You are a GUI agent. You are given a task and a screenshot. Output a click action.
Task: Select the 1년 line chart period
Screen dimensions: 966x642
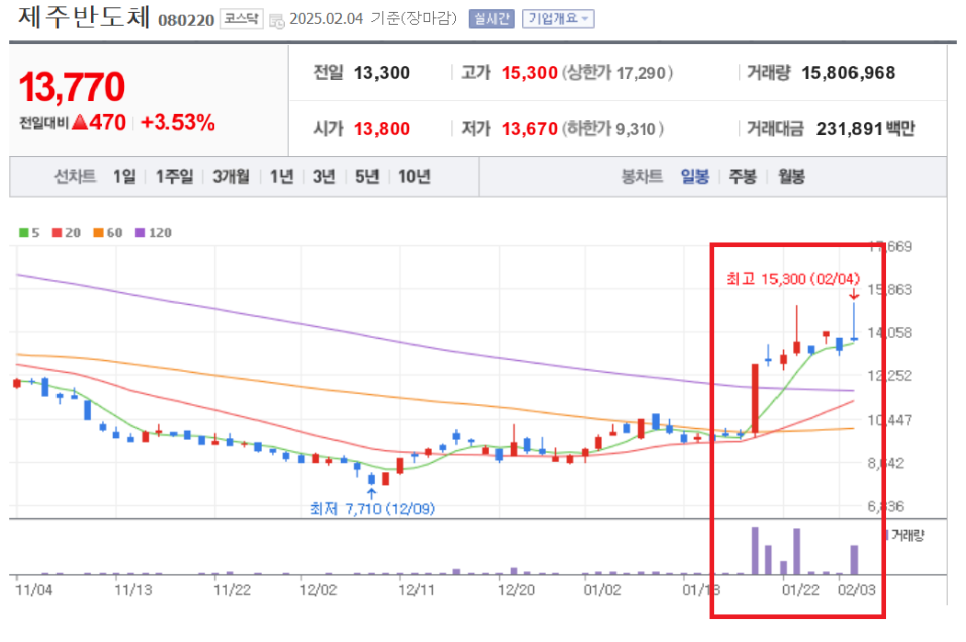(282, 177)
